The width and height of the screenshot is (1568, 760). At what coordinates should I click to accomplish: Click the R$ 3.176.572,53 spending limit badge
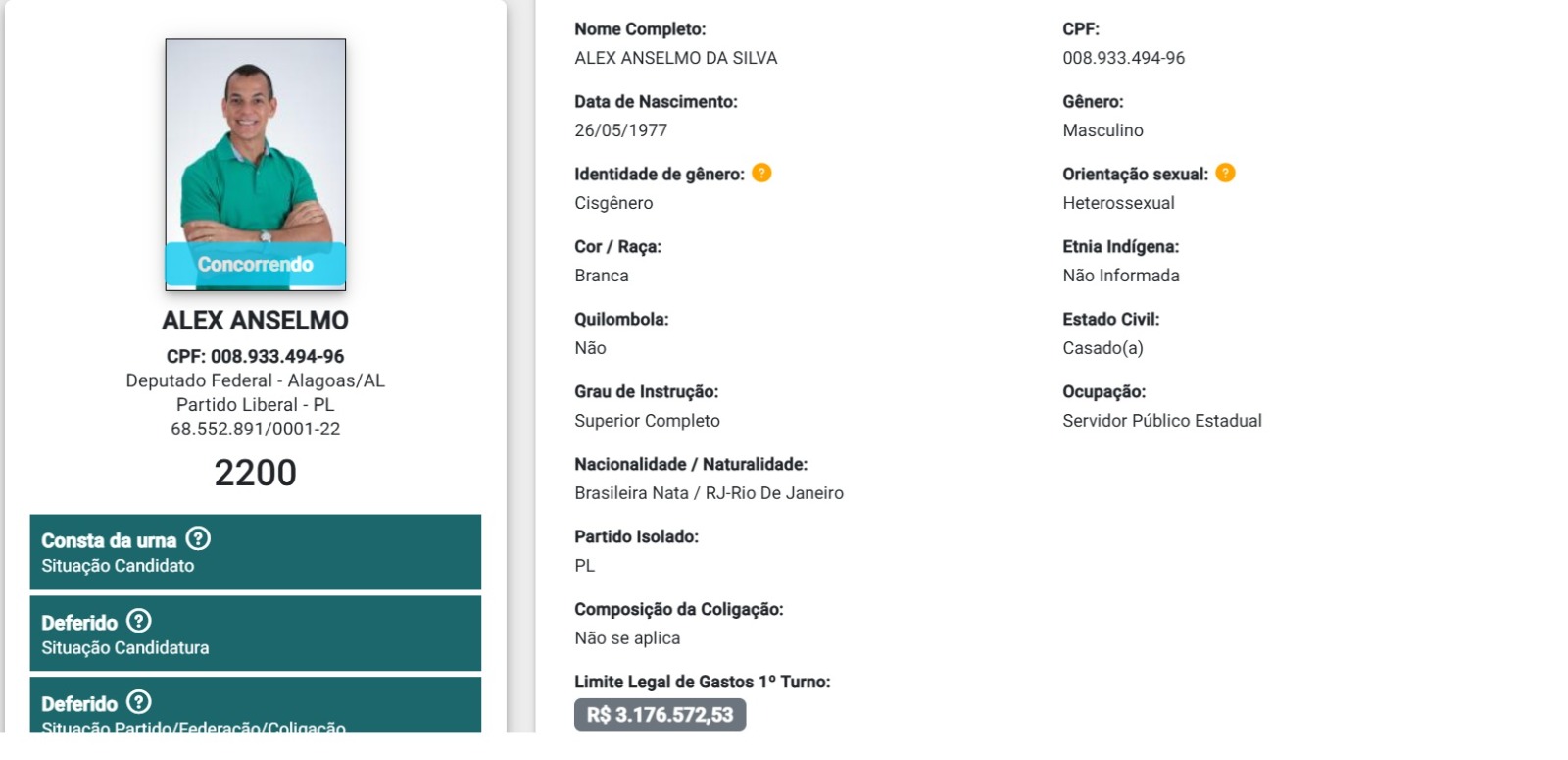tap(660, 715)
